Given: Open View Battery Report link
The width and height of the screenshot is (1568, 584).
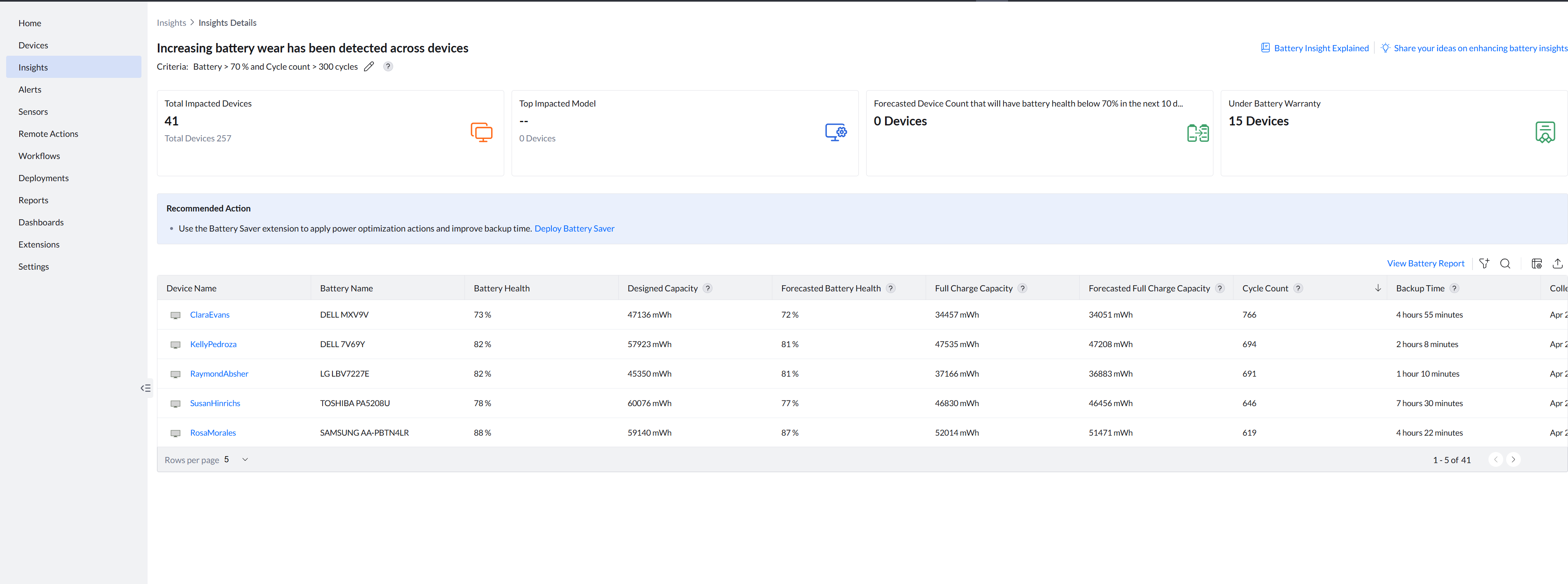Looking at the screenshot, I should click(x=1425, y=264).
